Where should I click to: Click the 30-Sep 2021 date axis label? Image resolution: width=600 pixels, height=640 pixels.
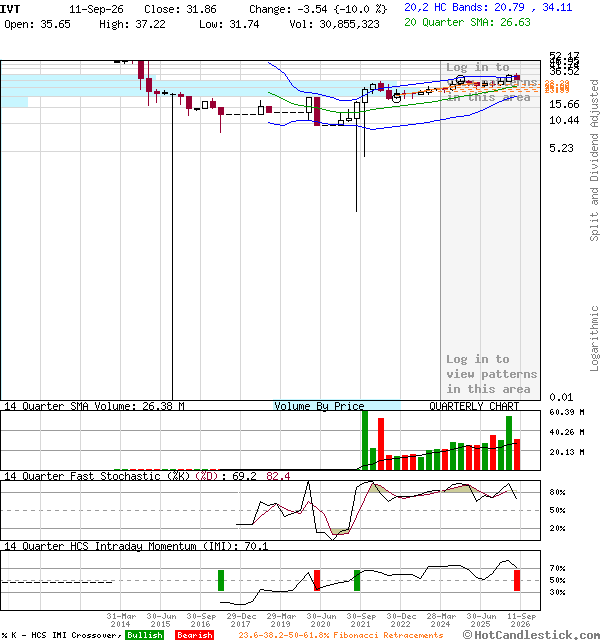click(x=361, y=620)
